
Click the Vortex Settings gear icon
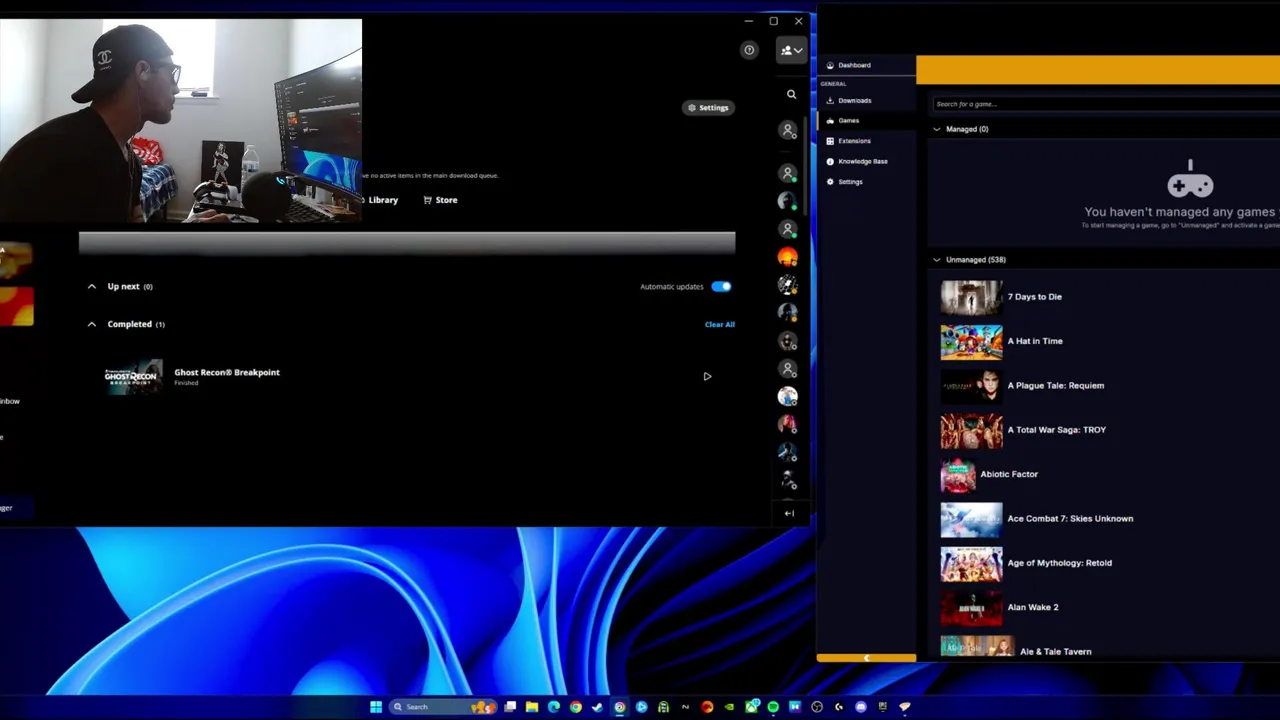tap(830, 182)
